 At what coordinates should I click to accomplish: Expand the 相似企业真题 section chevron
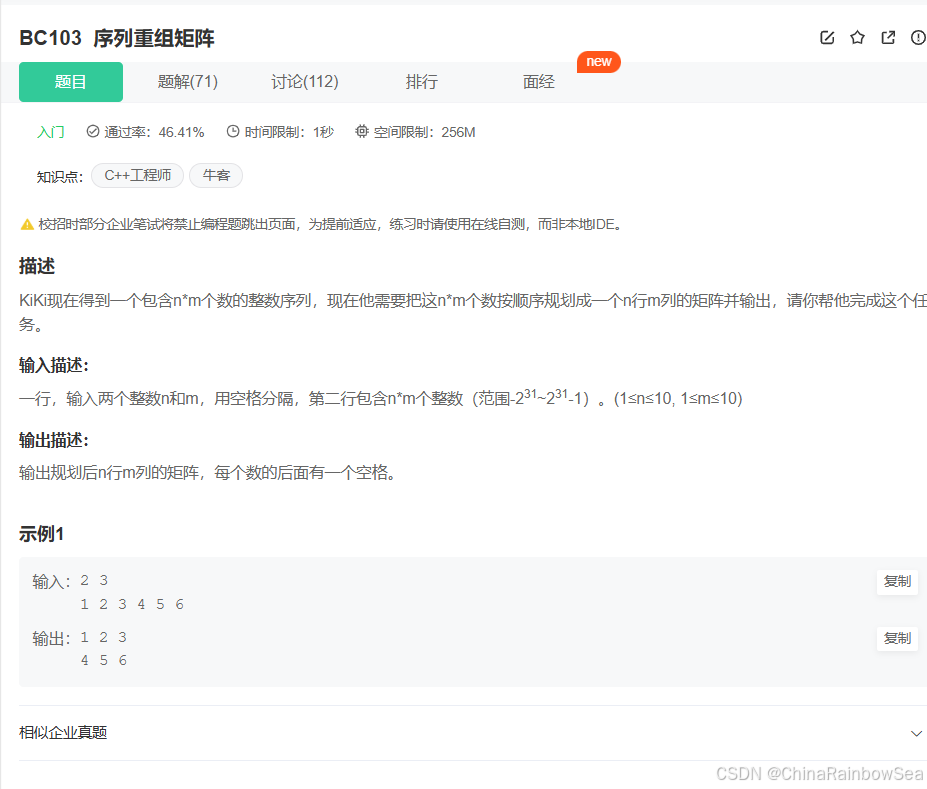point(916,733)
